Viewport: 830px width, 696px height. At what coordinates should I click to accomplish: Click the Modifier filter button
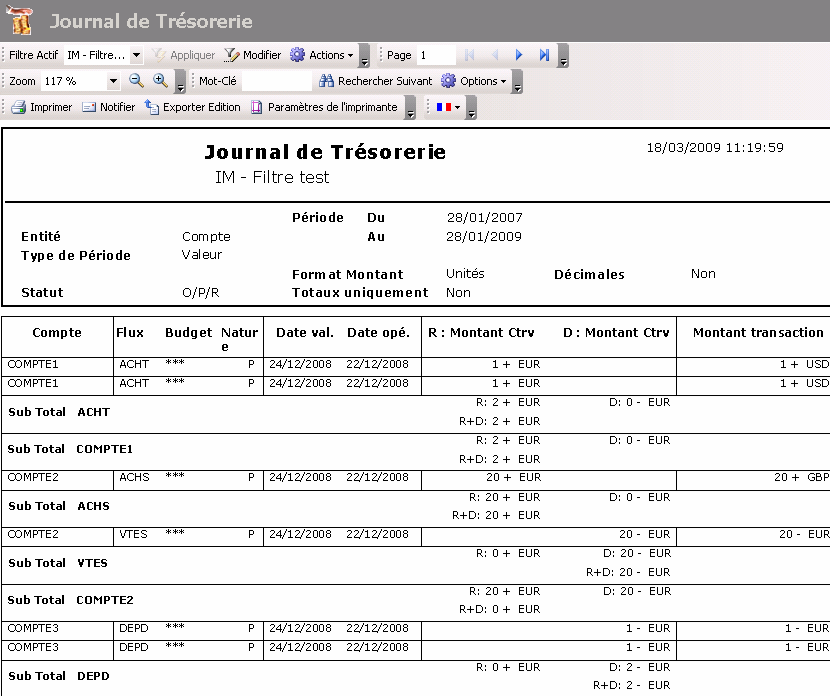point(253,55)
